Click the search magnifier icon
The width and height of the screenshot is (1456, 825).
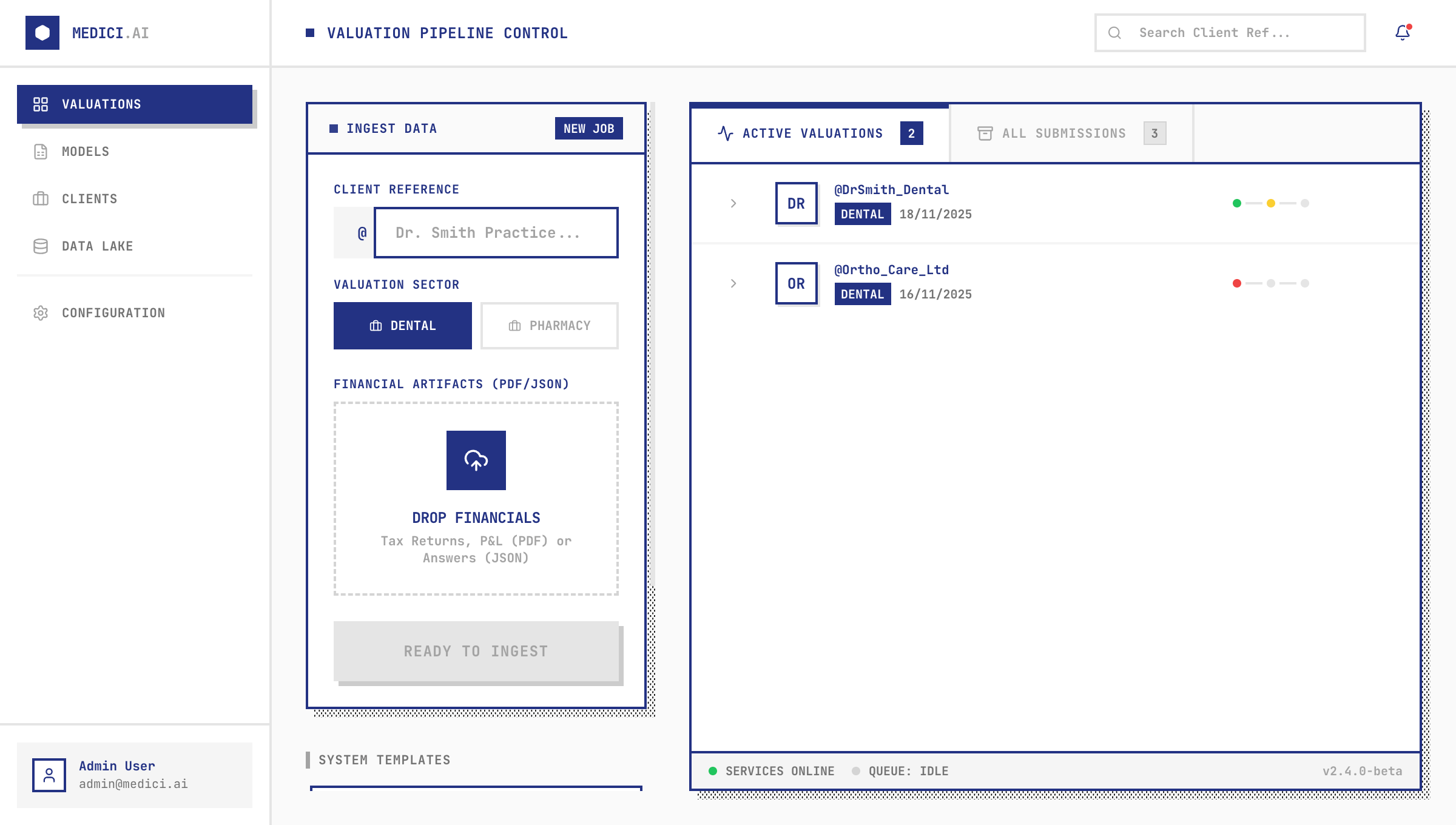1116,32
